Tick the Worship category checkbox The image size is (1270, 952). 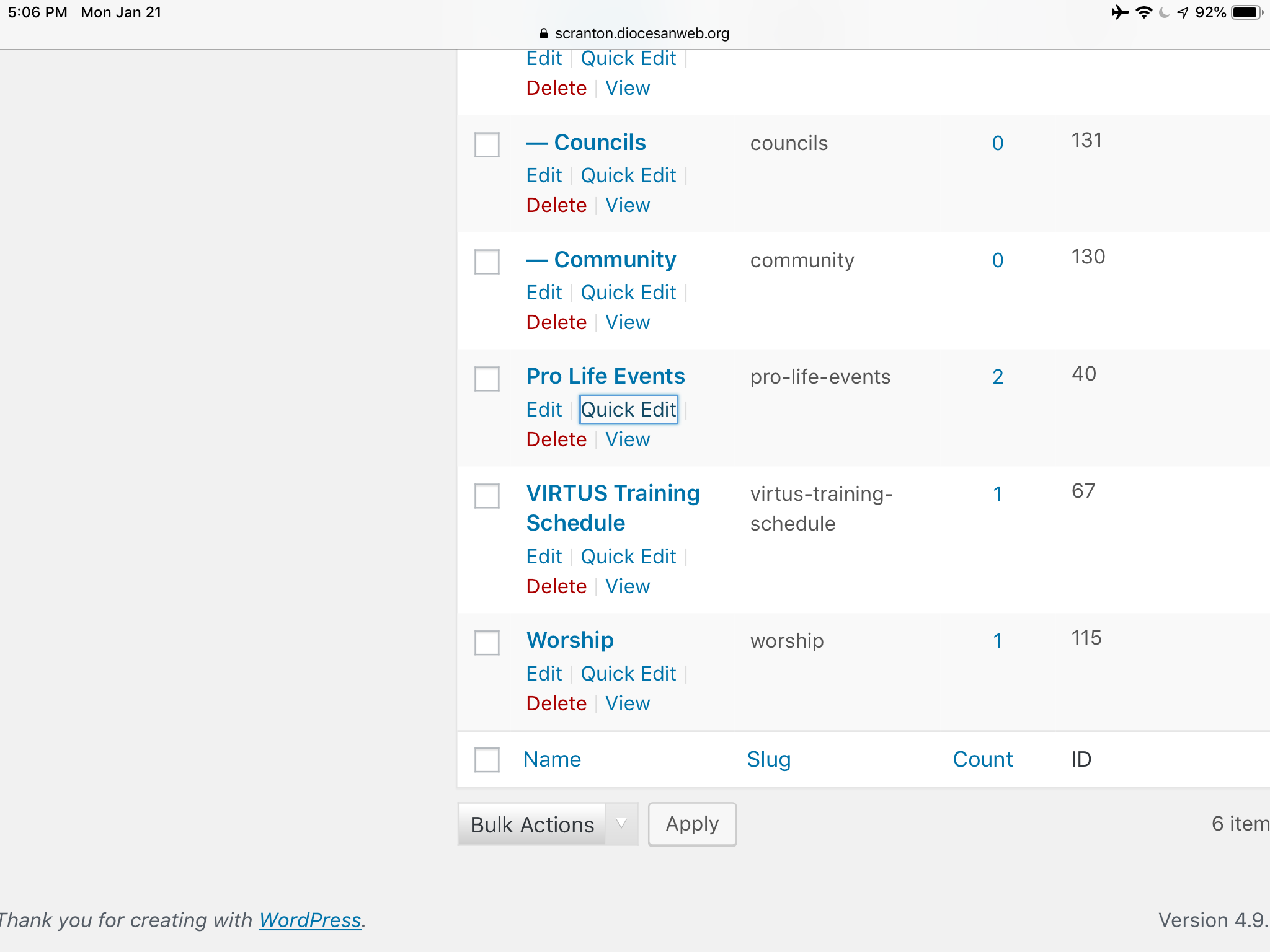point(487,642)
